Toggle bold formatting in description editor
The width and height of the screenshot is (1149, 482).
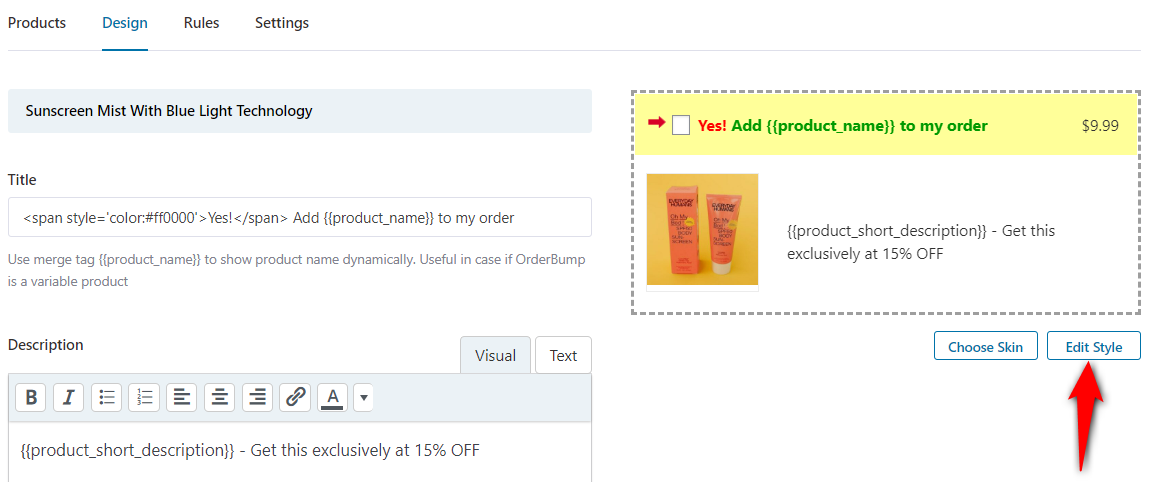31,397
